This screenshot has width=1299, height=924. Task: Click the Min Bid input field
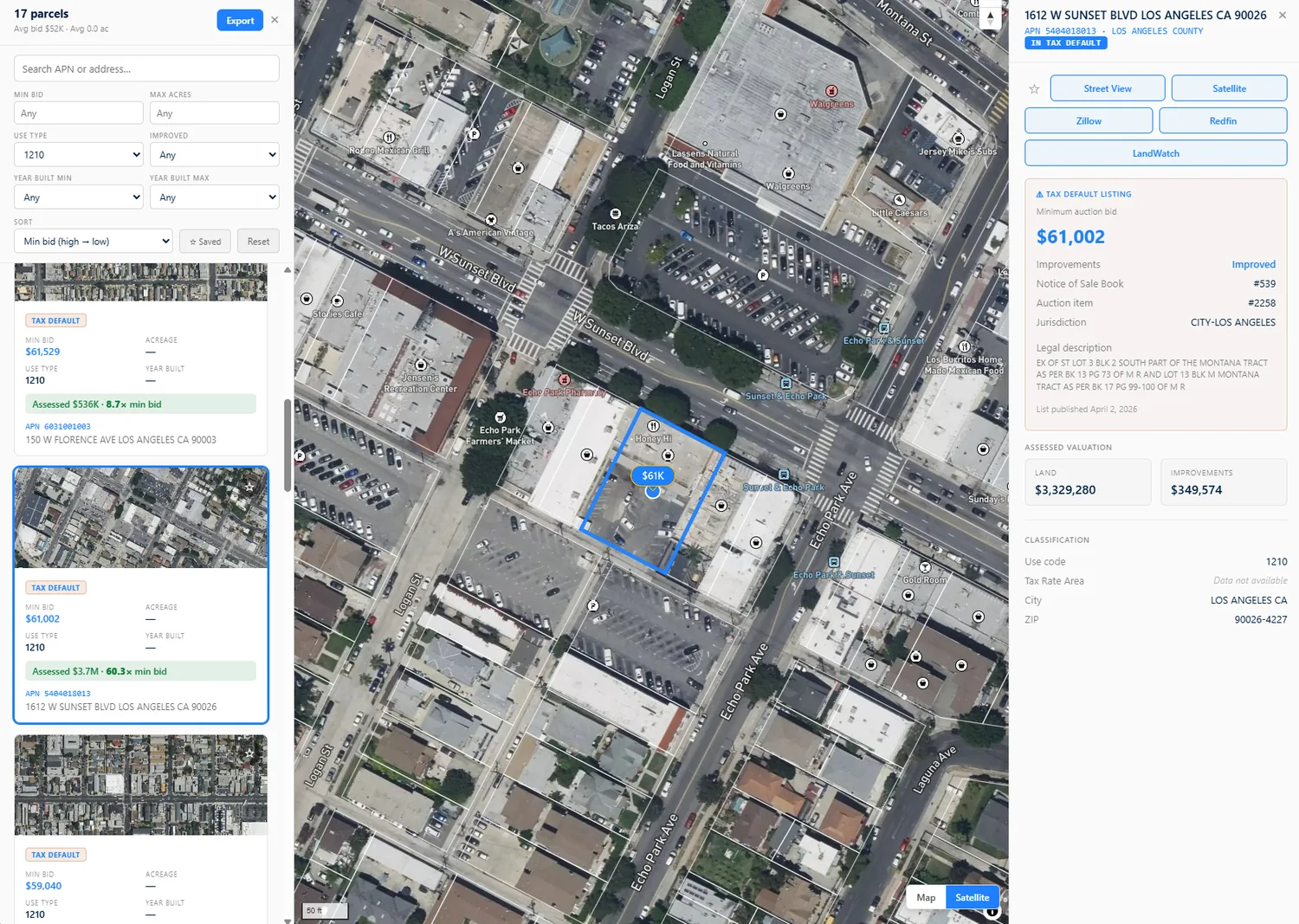pyautogui.click(x=79, y=113)
